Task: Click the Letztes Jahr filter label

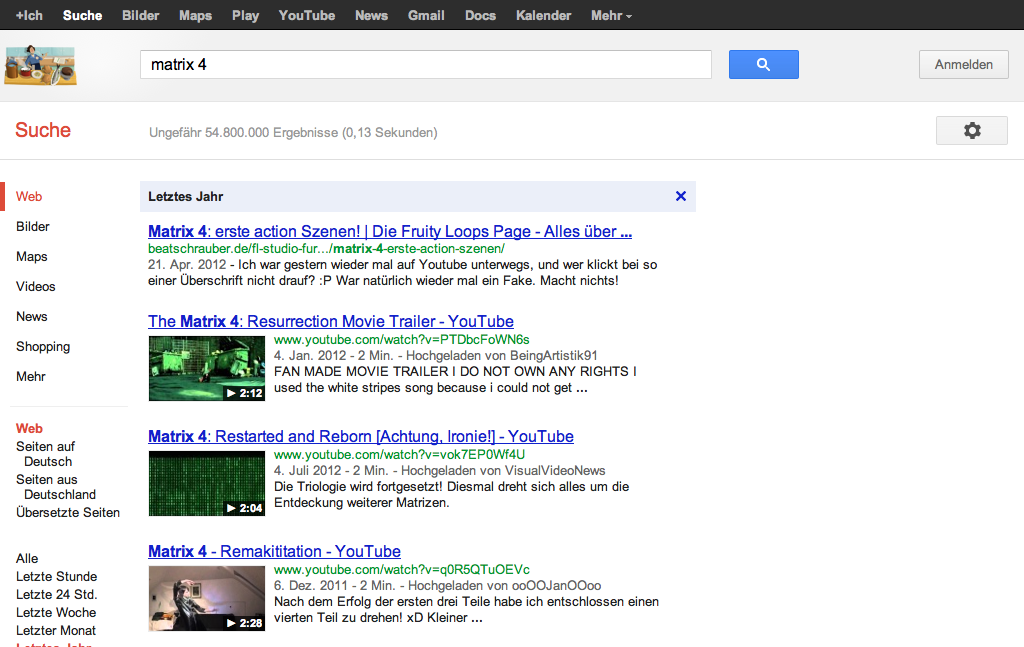Action: 185,197
